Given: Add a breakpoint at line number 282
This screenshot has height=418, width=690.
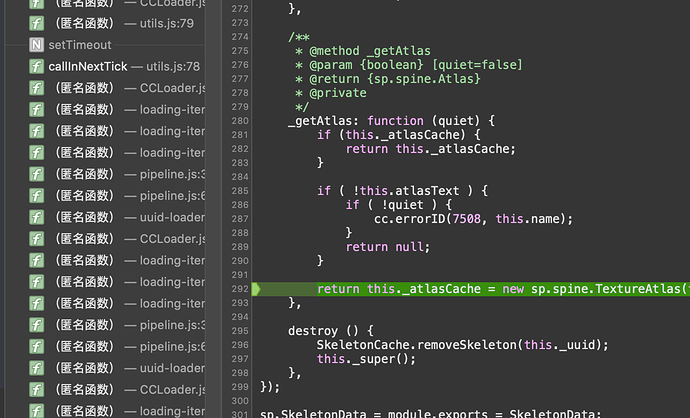Looking at the screenshot, I should pyautogui.click(x=240, y=149).
